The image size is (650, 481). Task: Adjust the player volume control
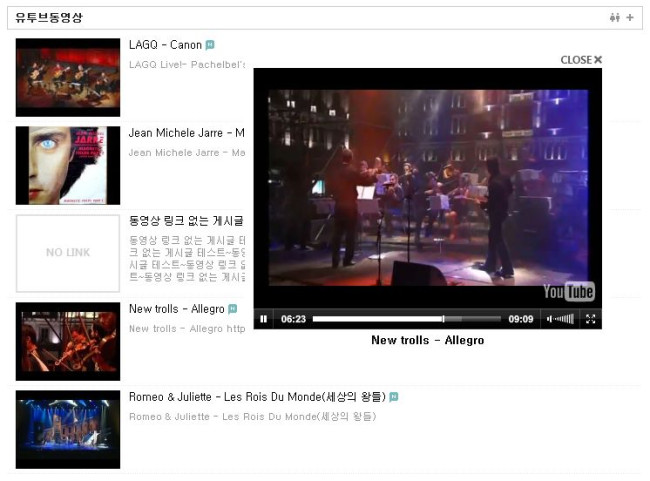point(561,319)
